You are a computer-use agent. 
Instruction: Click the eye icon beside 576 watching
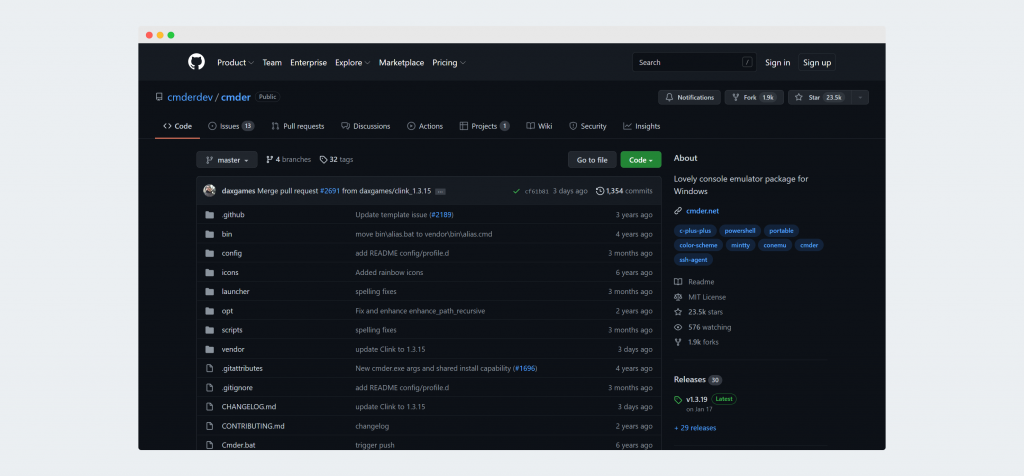(x=678, y=327)
